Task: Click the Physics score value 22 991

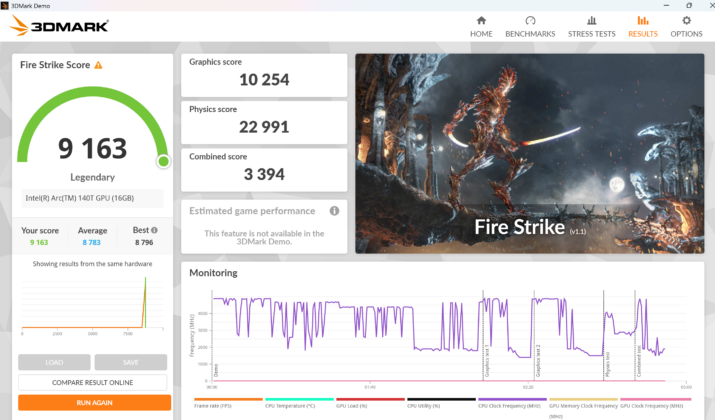Action: [x=264, y=127]
